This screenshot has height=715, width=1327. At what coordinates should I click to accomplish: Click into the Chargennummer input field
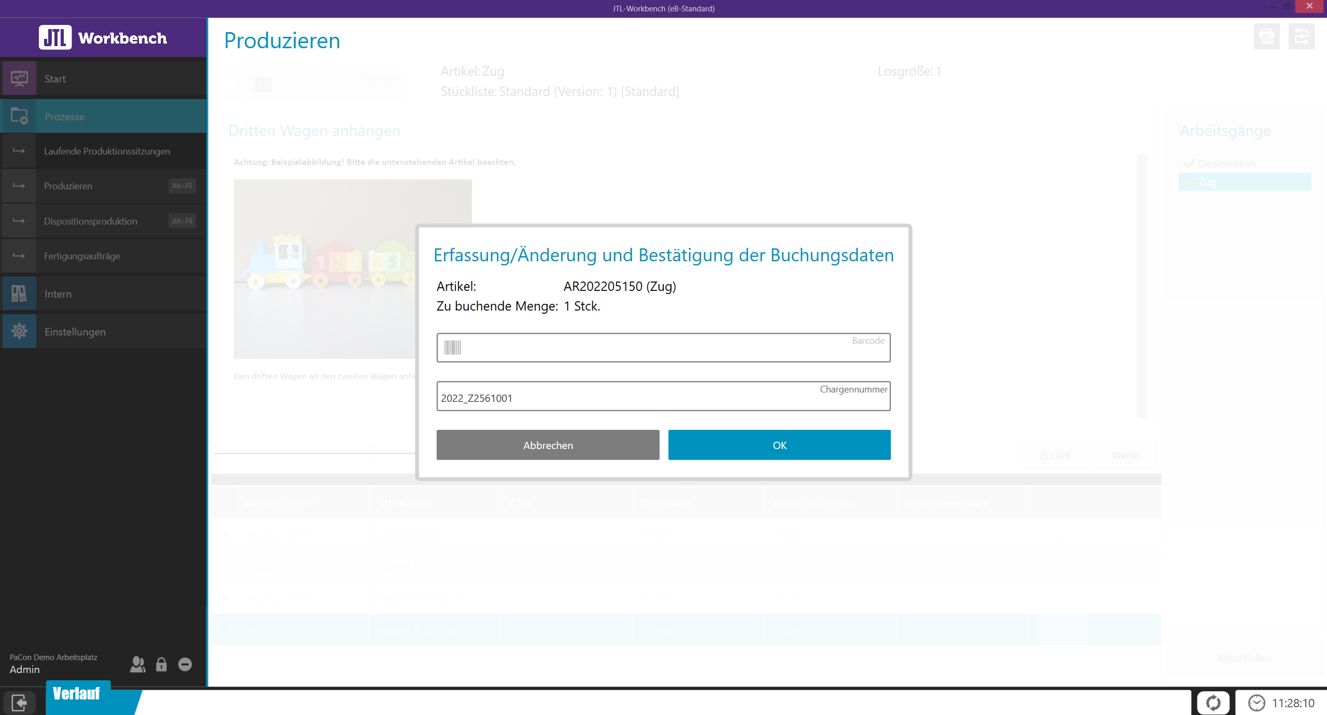[663, 397]
